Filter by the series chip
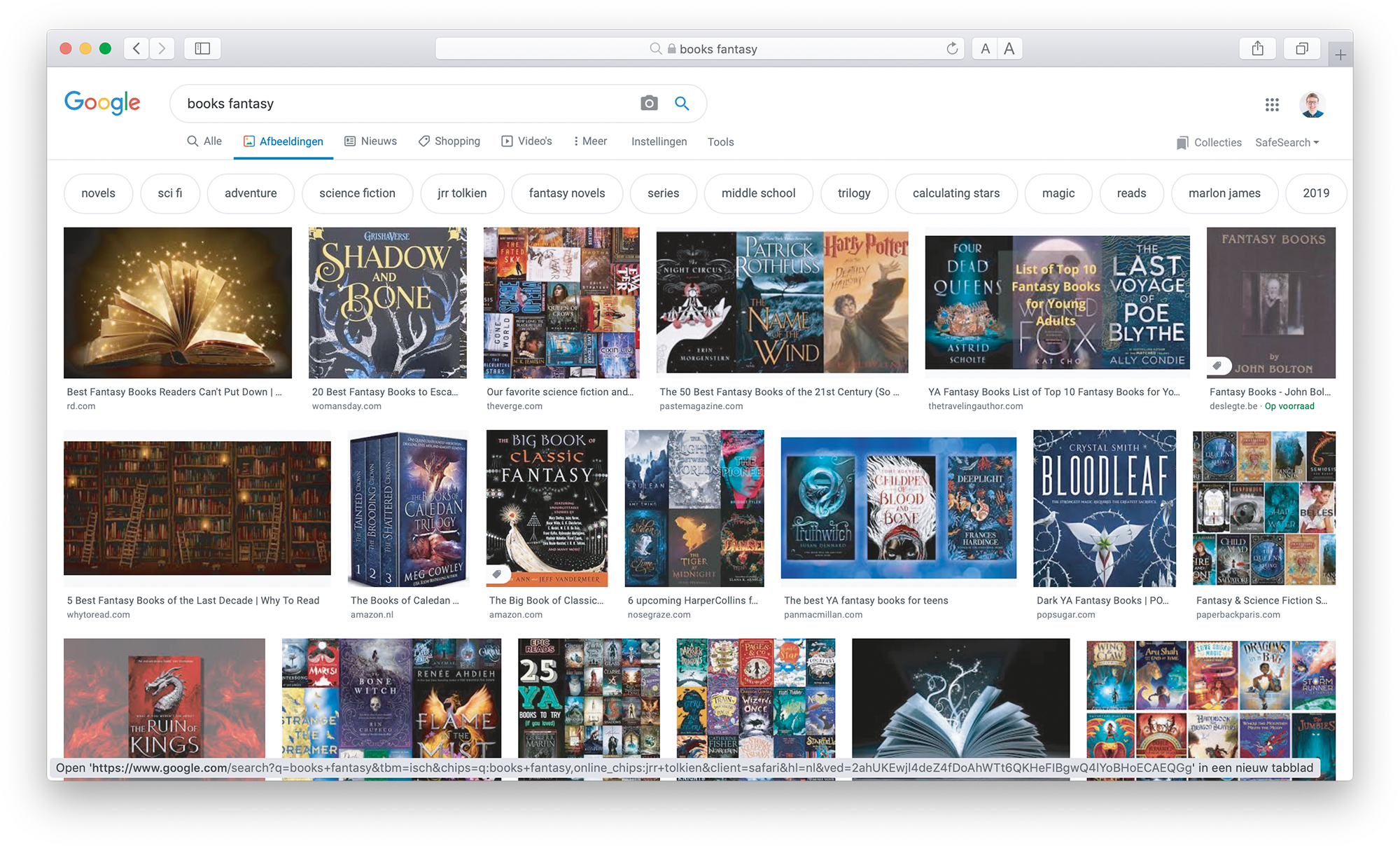Viewport: 1400px width, 846px height. pyautogui.click(x=664, y=193)
